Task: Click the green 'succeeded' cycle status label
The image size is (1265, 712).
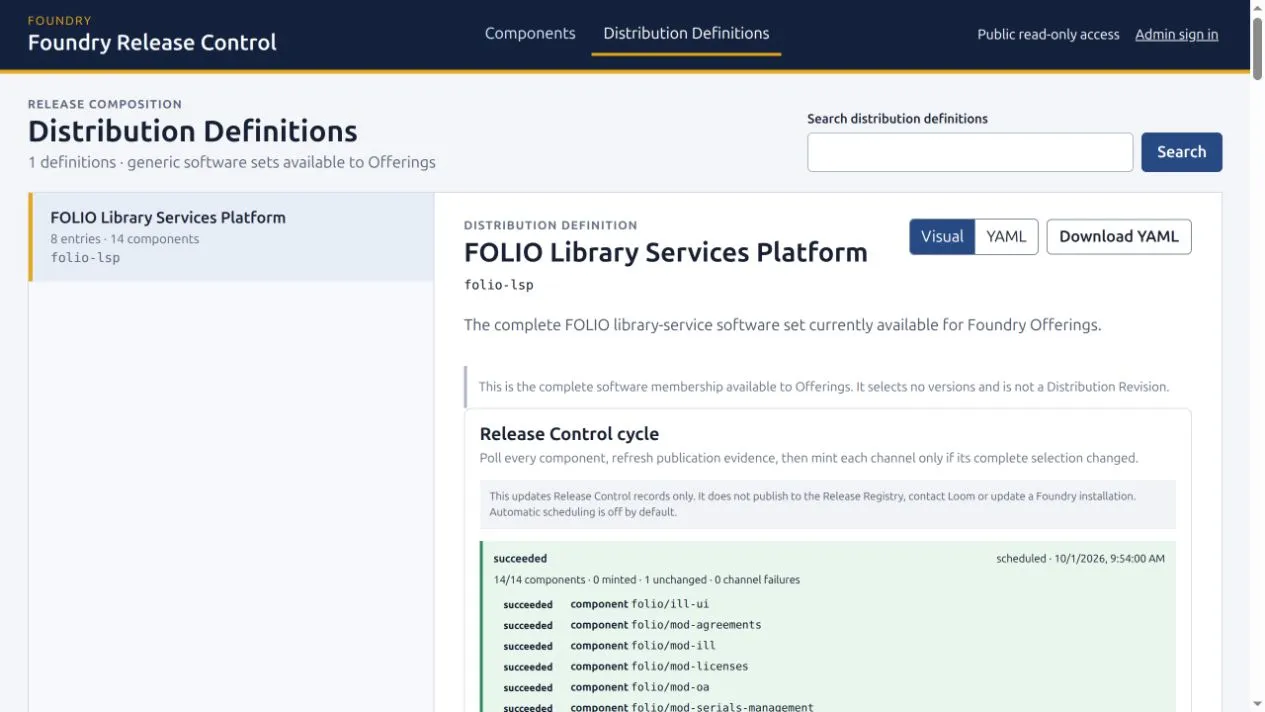Action: coord(520,558)
